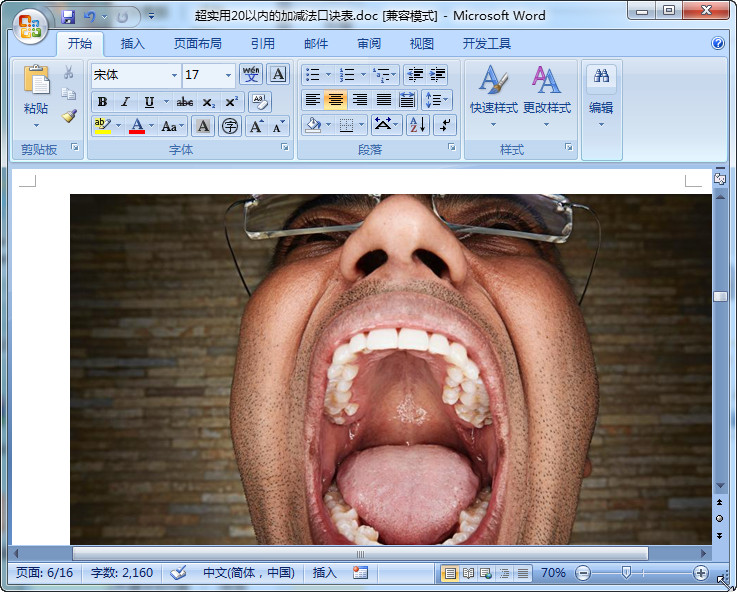Apply character shading icon
This screenshot has width=737, height=592.
[x=203, y=126]
